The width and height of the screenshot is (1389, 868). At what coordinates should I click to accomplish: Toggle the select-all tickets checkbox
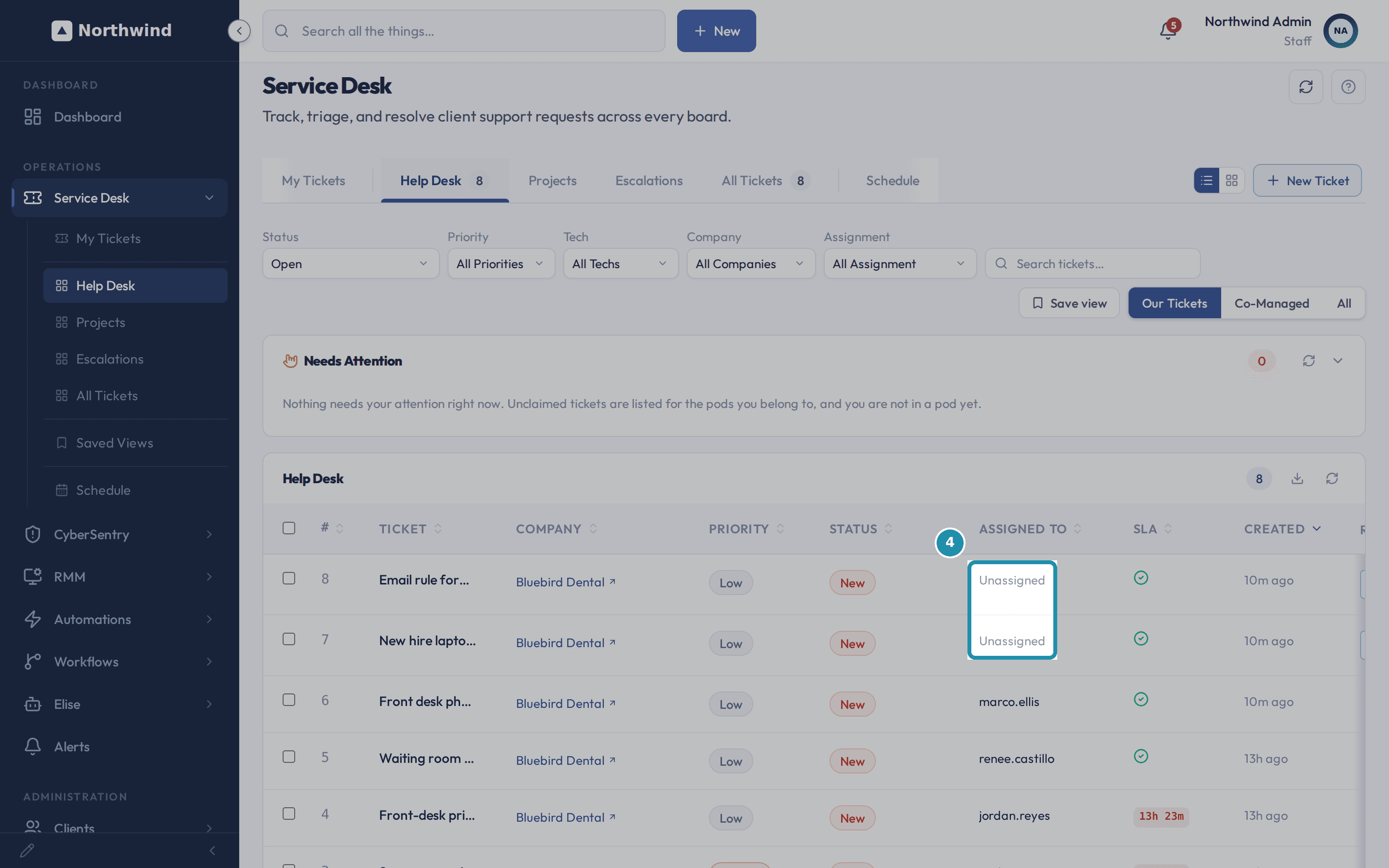coord(289,528)
